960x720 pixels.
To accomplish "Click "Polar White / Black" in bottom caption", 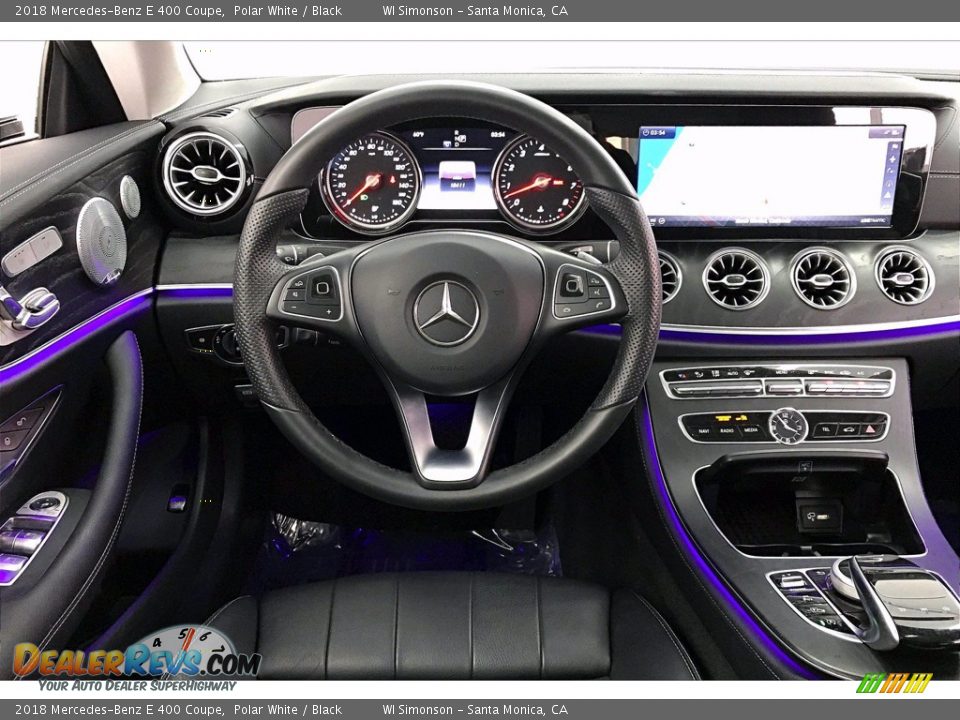I will pos(288,710).
